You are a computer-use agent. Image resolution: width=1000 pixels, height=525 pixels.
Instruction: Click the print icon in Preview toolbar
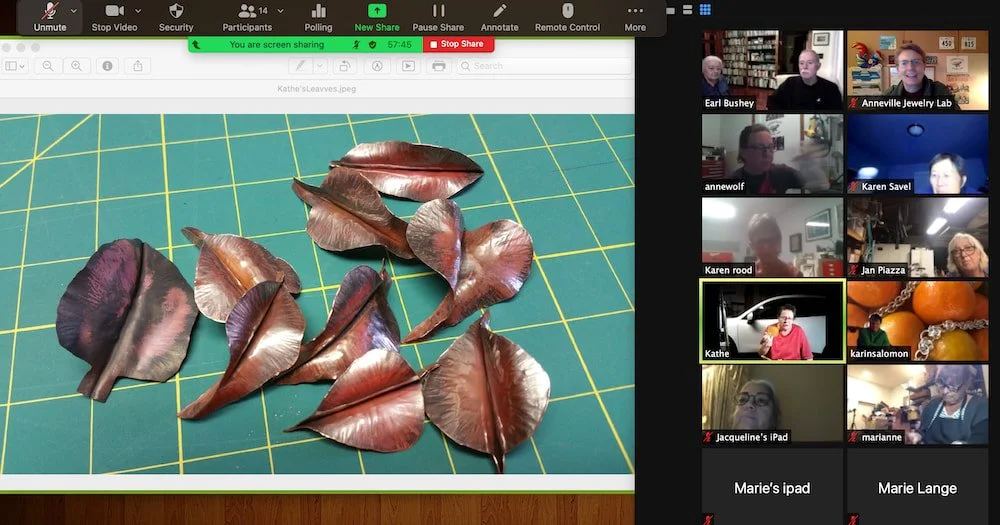tap(439, 66)
